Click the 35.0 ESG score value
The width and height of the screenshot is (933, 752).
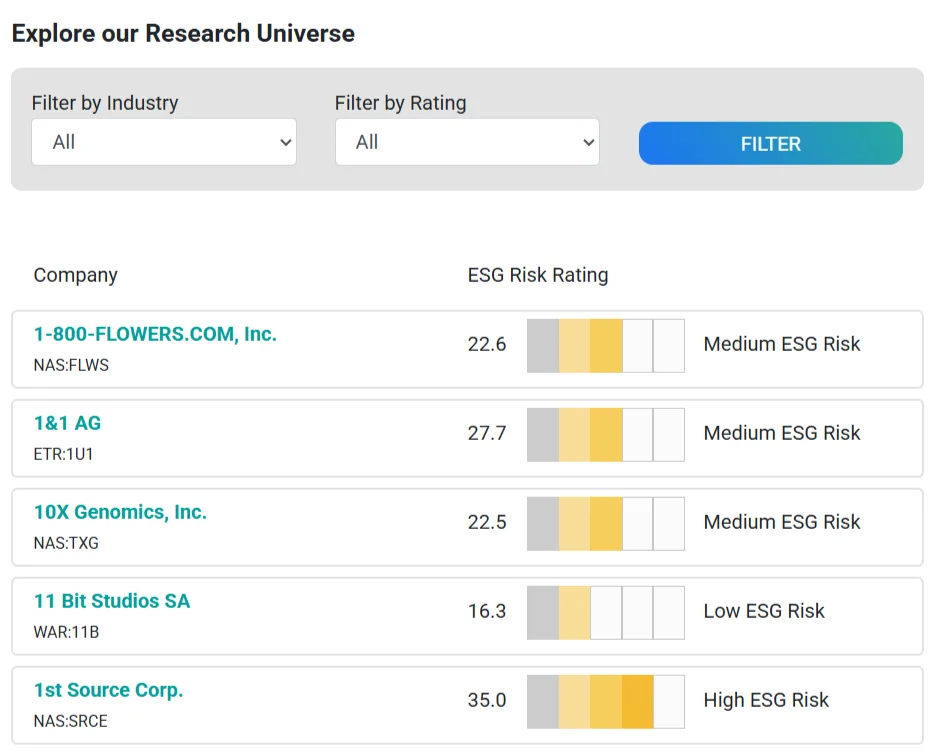tap(487, 700)
